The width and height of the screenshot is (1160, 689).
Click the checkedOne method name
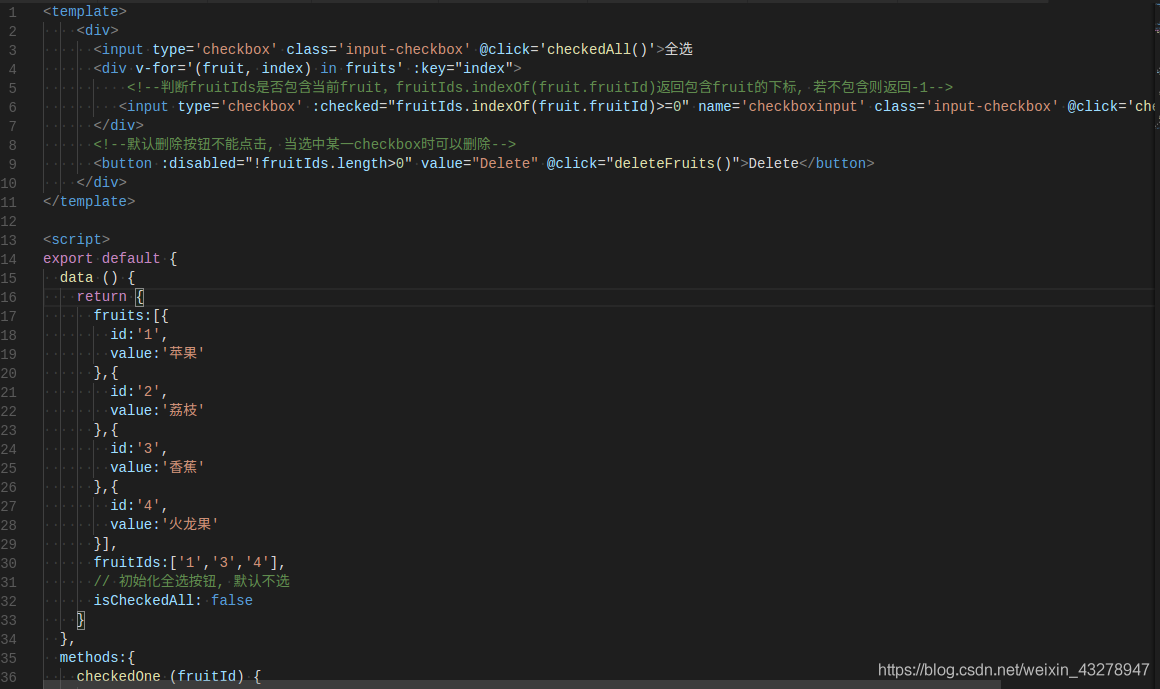click(118, 676)
